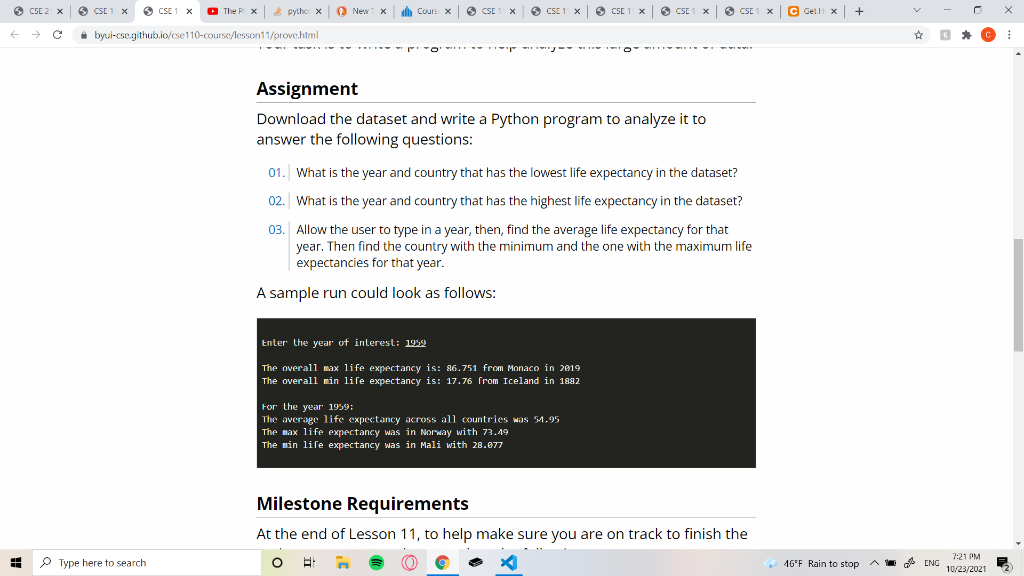
Task: Click the page vertical scrollbar thumb
Action: tap(1018, 295)
